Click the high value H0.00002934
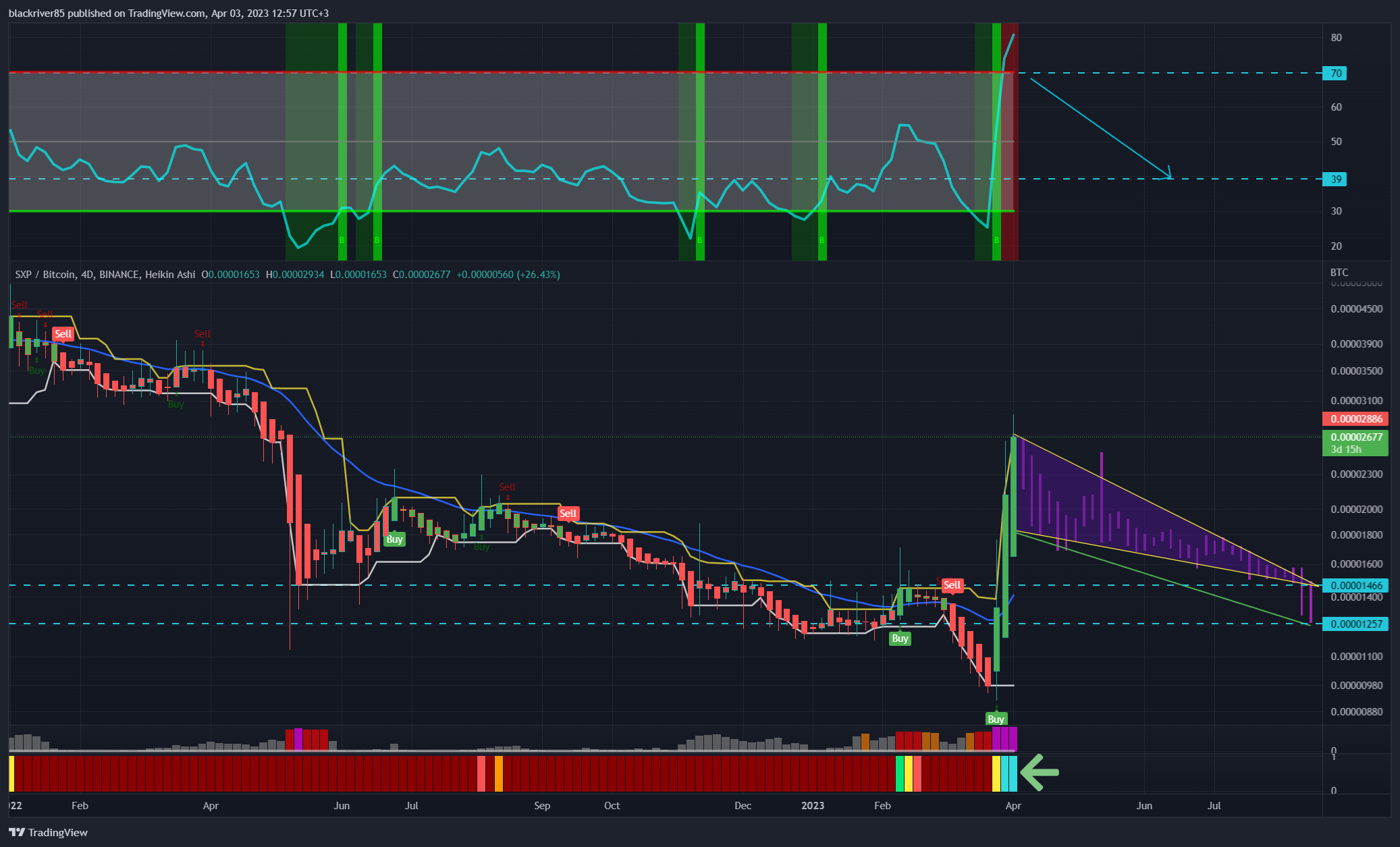The height and width of the screenshot is (847, 1400). pos(295,275)
